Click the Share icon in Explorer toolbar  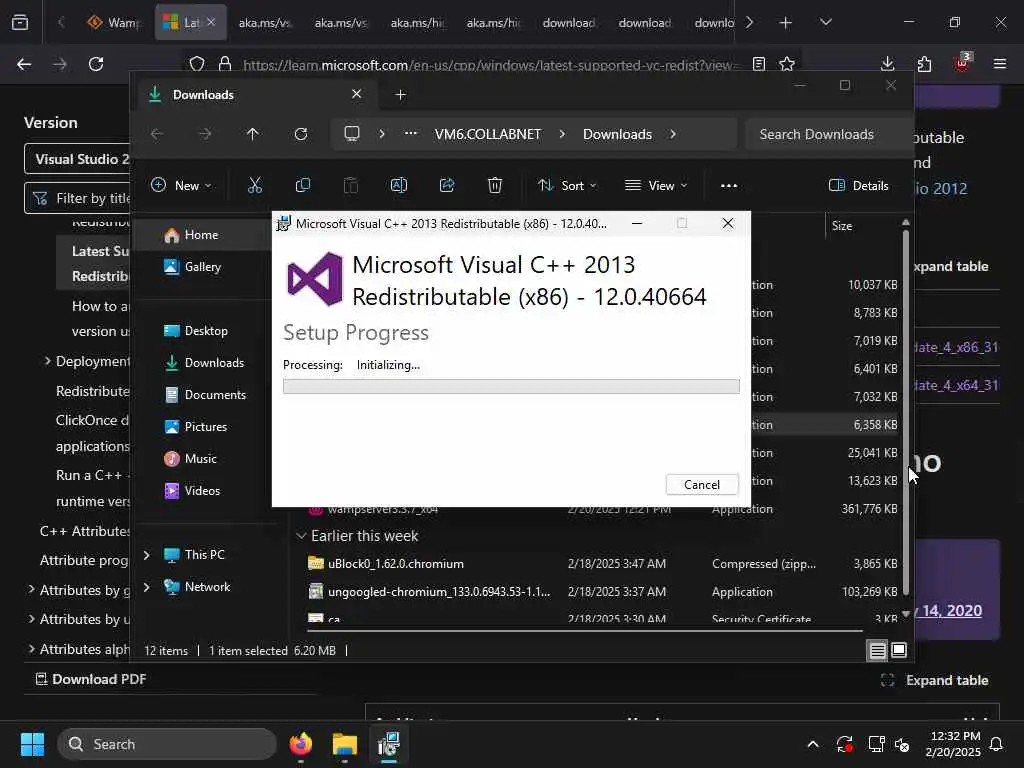pyautogui.click(x=447, y=185)
